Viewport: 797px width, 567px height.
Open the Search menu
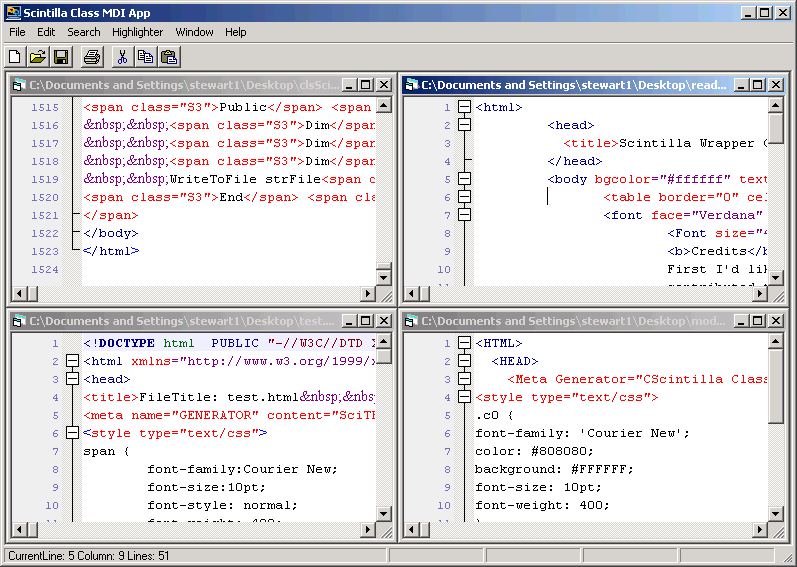83,32
